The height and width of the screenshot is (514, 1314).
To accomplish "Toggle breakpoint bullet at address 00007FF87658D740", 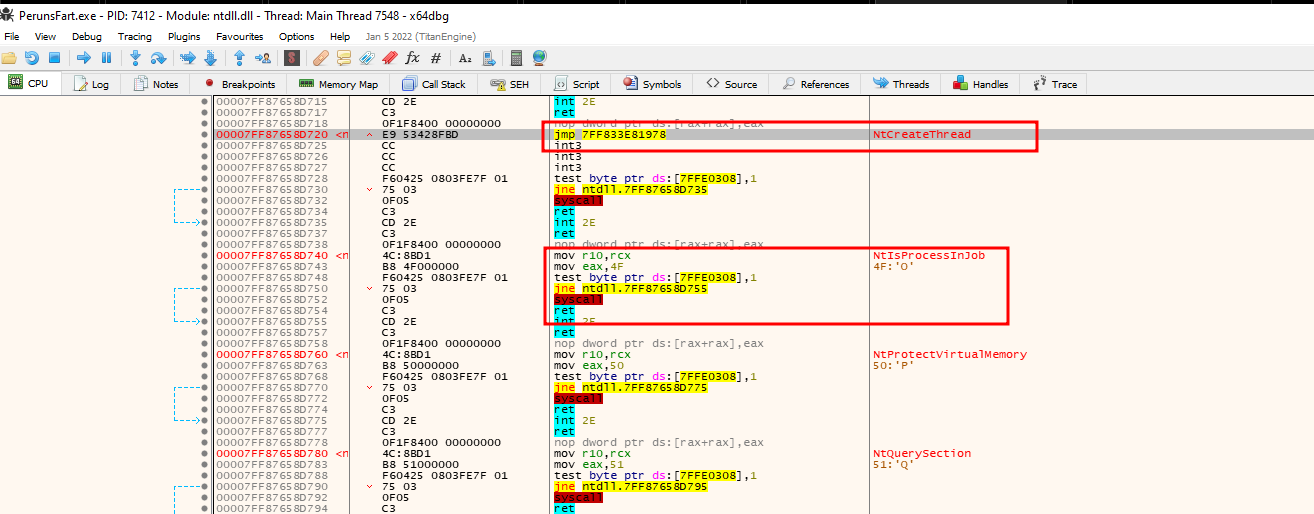I will [205, 256].
